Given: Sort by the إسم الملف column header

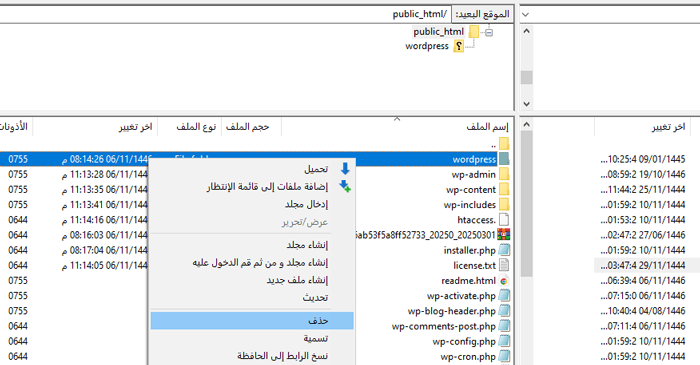Looking at the screenshot, I should (x=397, y=127).
